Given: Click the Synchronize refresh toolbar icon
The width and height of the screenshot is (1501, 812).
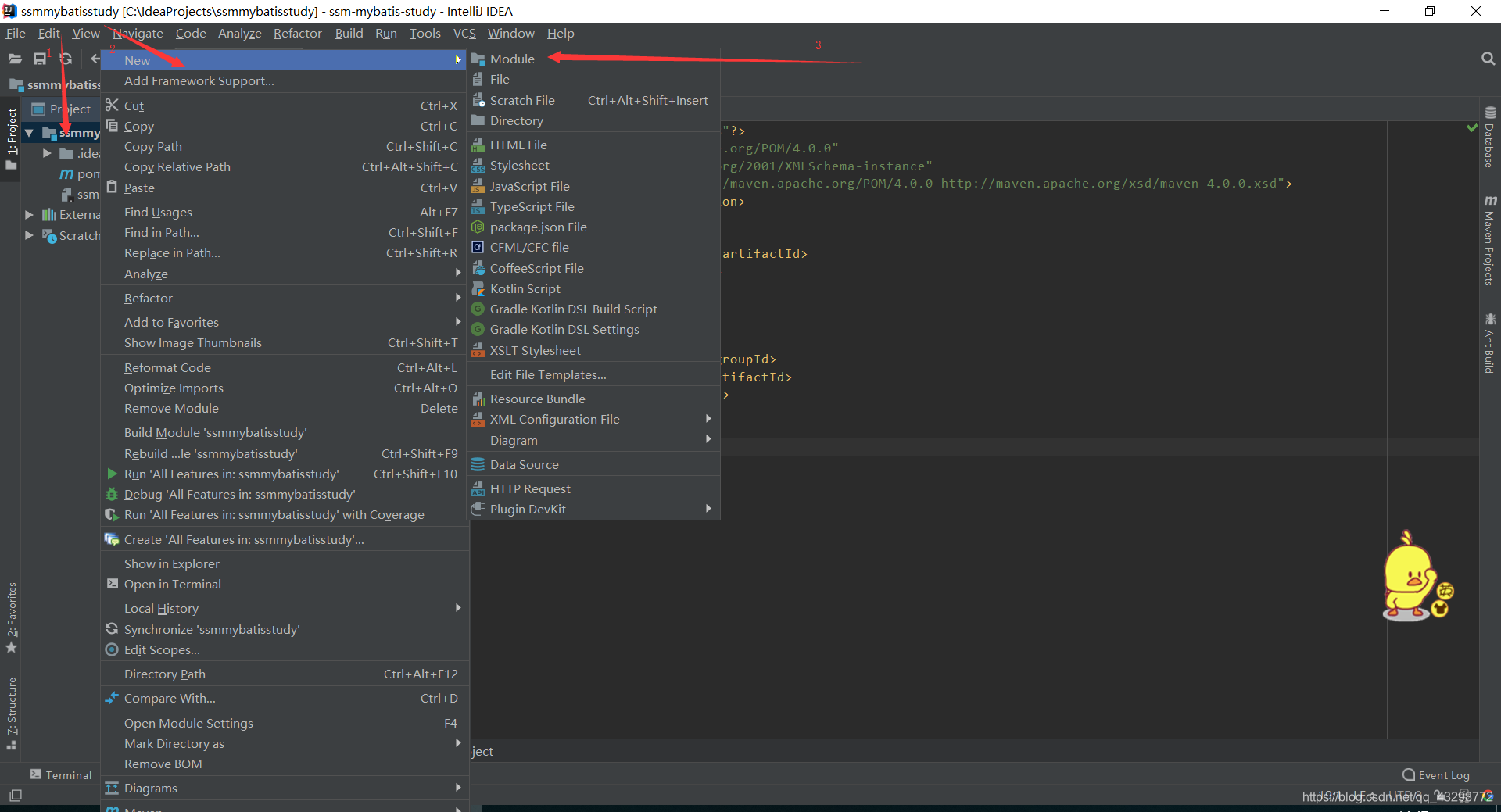Looking at the screenshot, I should (66, 59).
